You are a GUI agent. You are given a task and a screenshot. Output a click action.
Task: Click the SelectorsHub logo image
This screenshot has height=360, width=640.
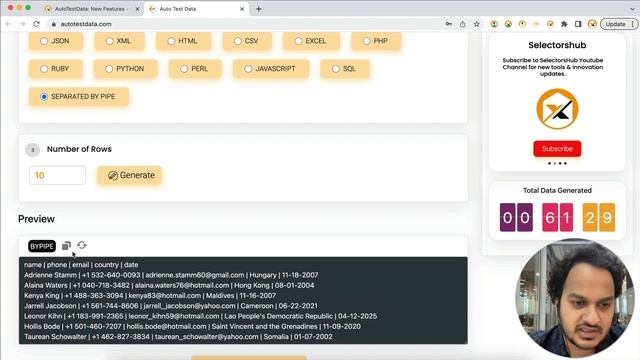557,109
